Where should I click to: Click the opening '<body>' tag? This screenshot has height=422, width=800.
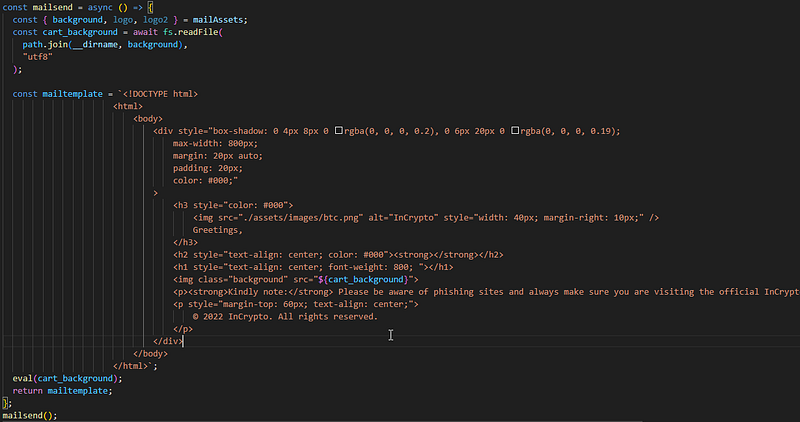(148, 119)
